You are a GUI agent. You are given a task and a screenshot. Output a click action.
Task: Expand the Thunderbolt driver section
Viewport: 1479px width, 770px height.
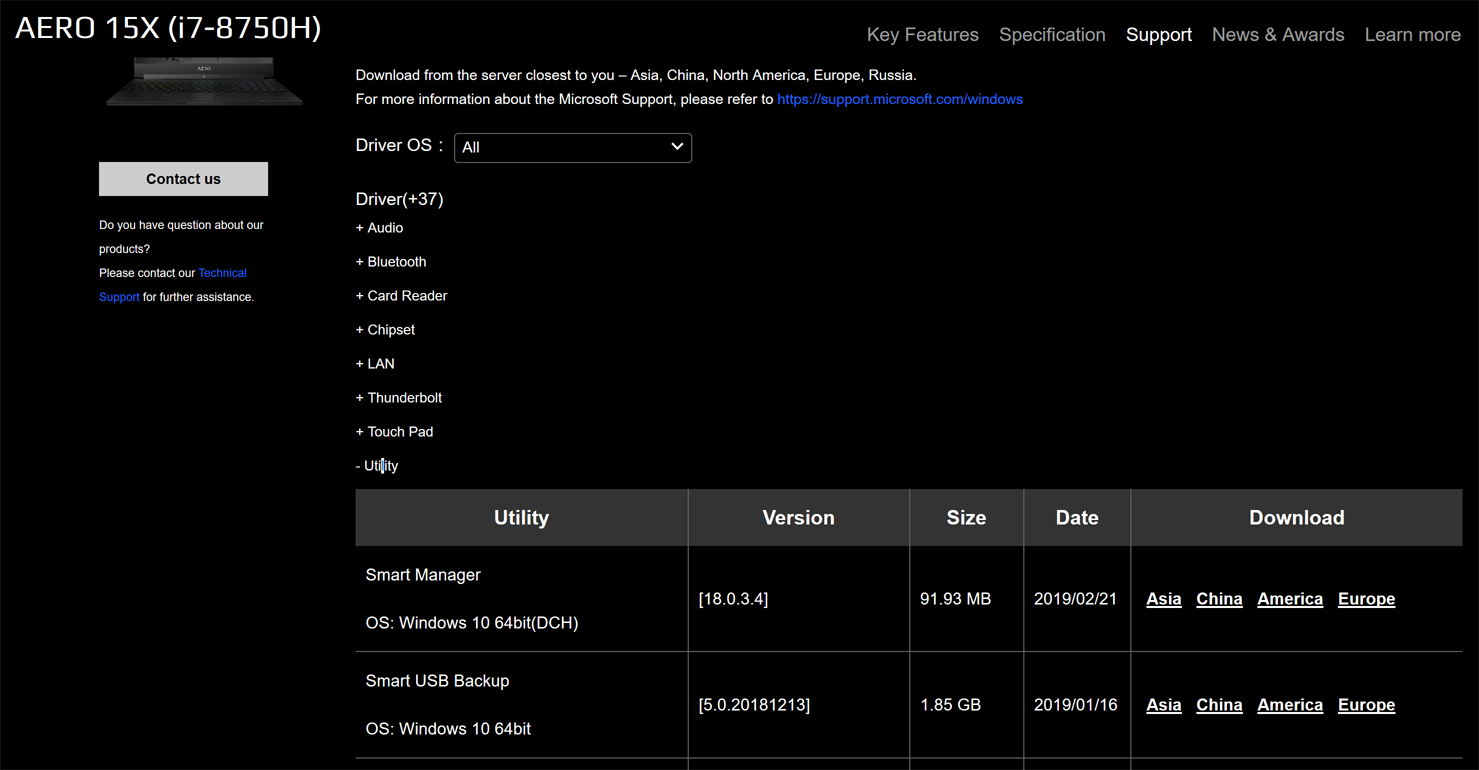(399, 398)
